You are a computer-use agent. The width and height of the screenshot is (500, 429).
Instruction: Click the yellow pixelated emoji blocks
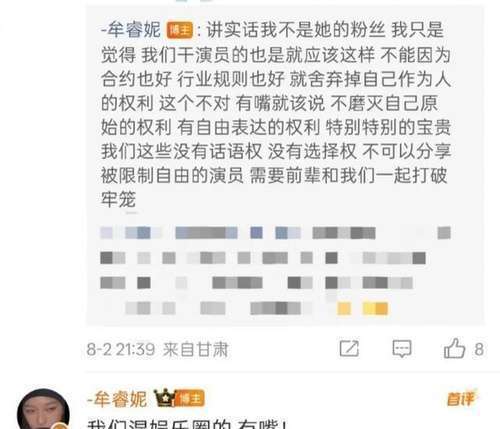click(x=363, y=308)
